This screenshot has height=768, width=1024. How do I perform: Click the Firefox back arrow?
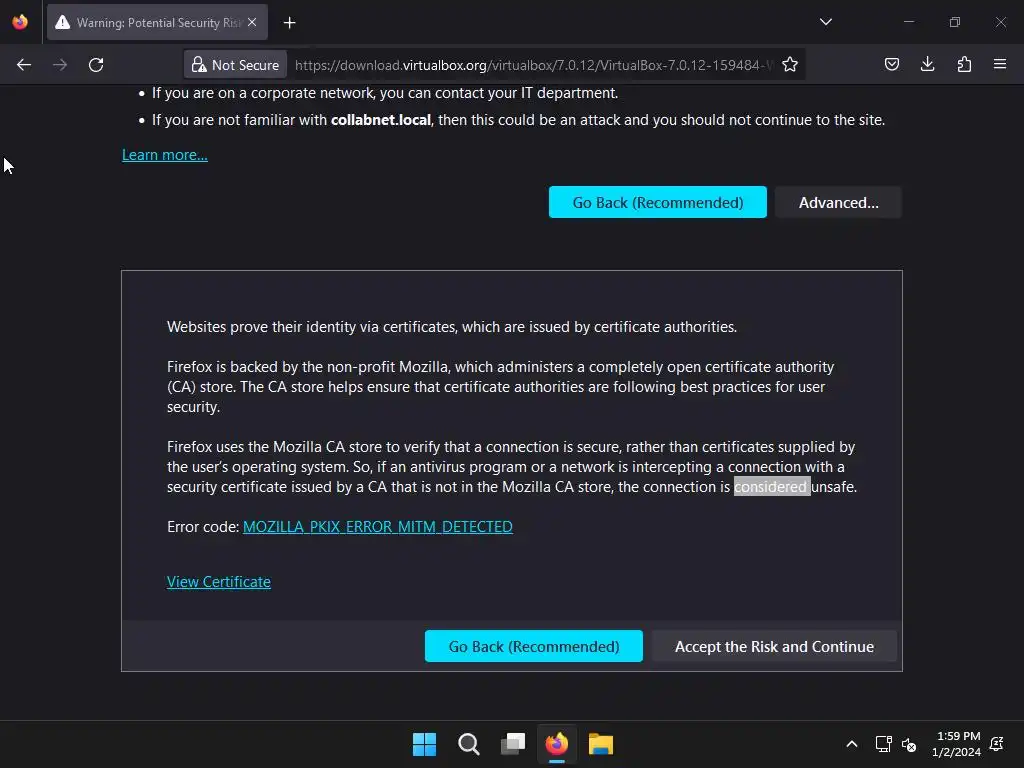click(24, 65)
